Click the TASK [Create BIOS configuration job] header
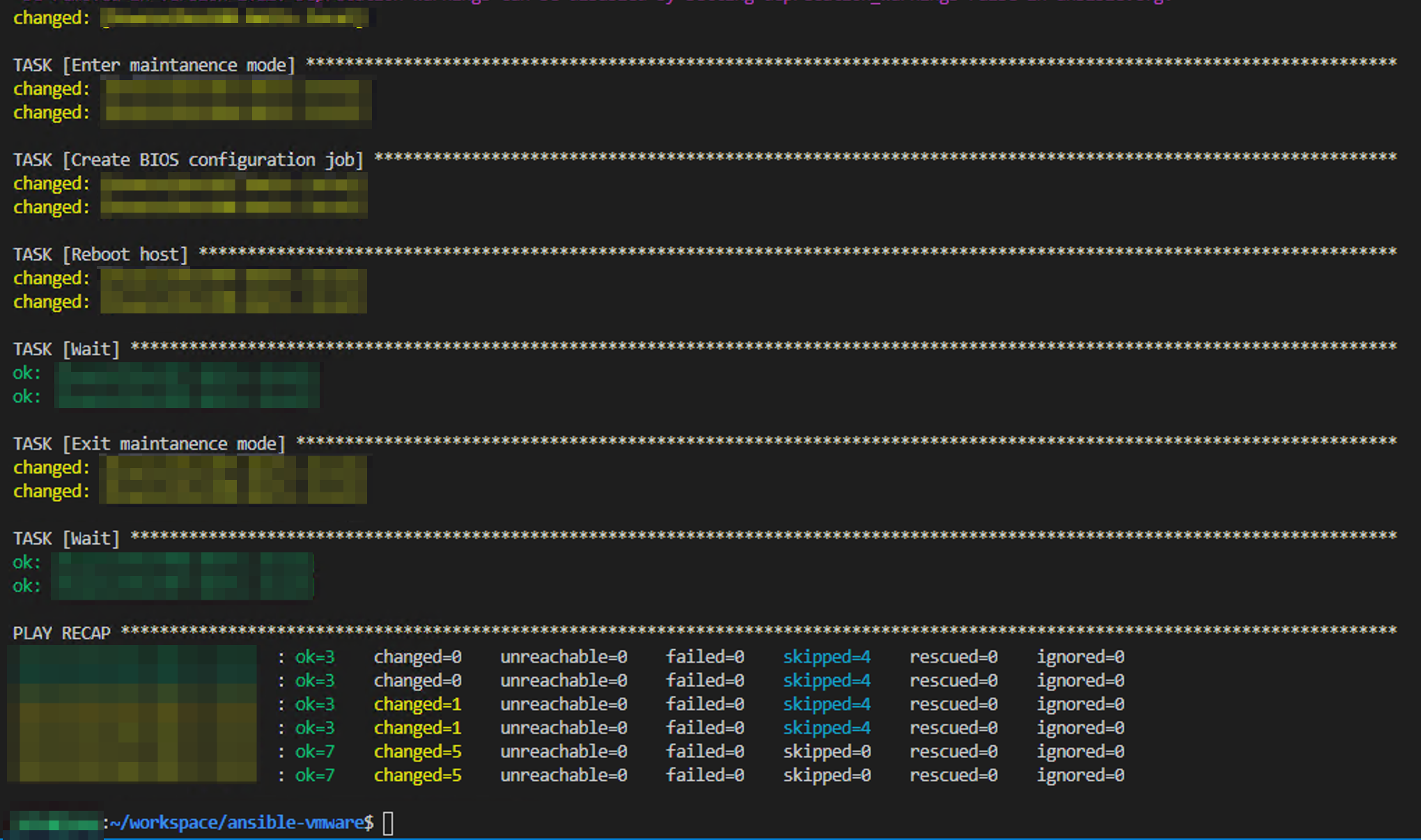Screen dimensions: 1421x840 click(188, 159)
